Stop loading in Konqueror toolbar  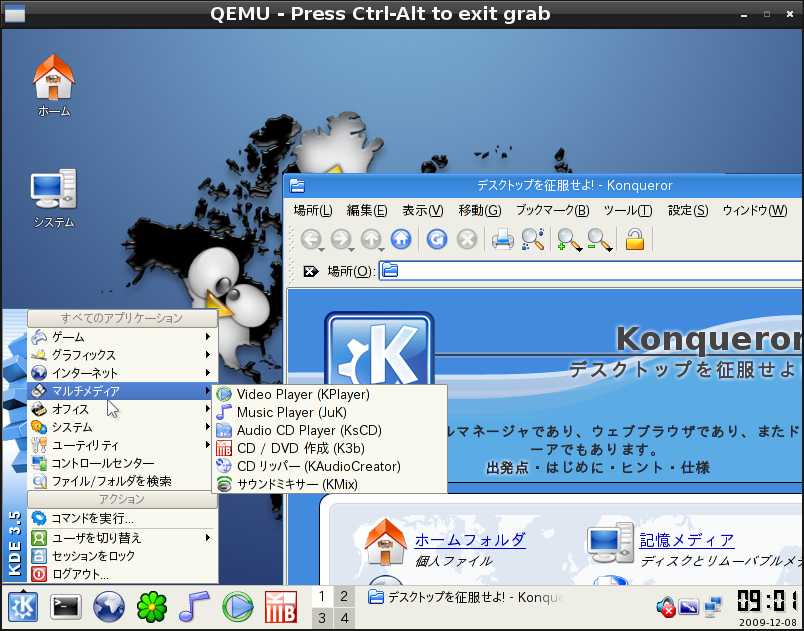(467, 239)
